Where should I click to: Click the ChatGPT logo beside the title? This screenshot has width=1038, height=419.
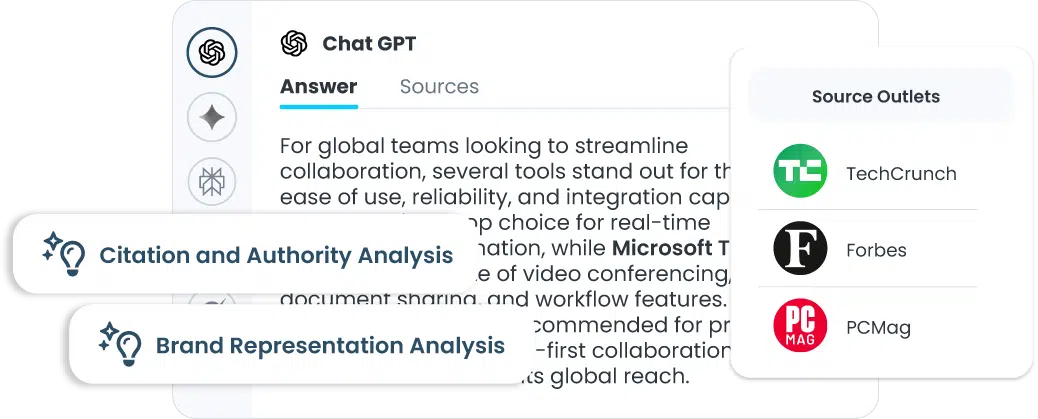click(x=294, y=44)
